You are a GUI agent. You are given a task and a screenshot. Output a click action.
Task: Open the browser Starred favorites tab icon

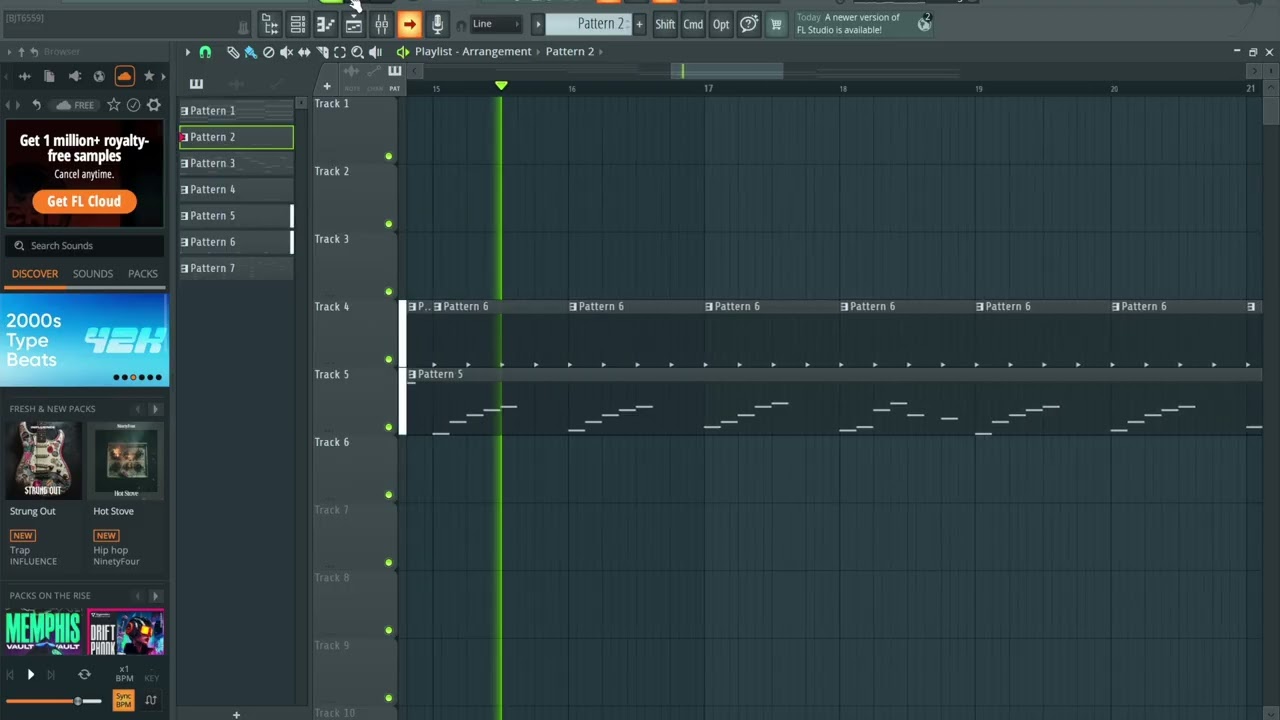click(x=149, y=76)
